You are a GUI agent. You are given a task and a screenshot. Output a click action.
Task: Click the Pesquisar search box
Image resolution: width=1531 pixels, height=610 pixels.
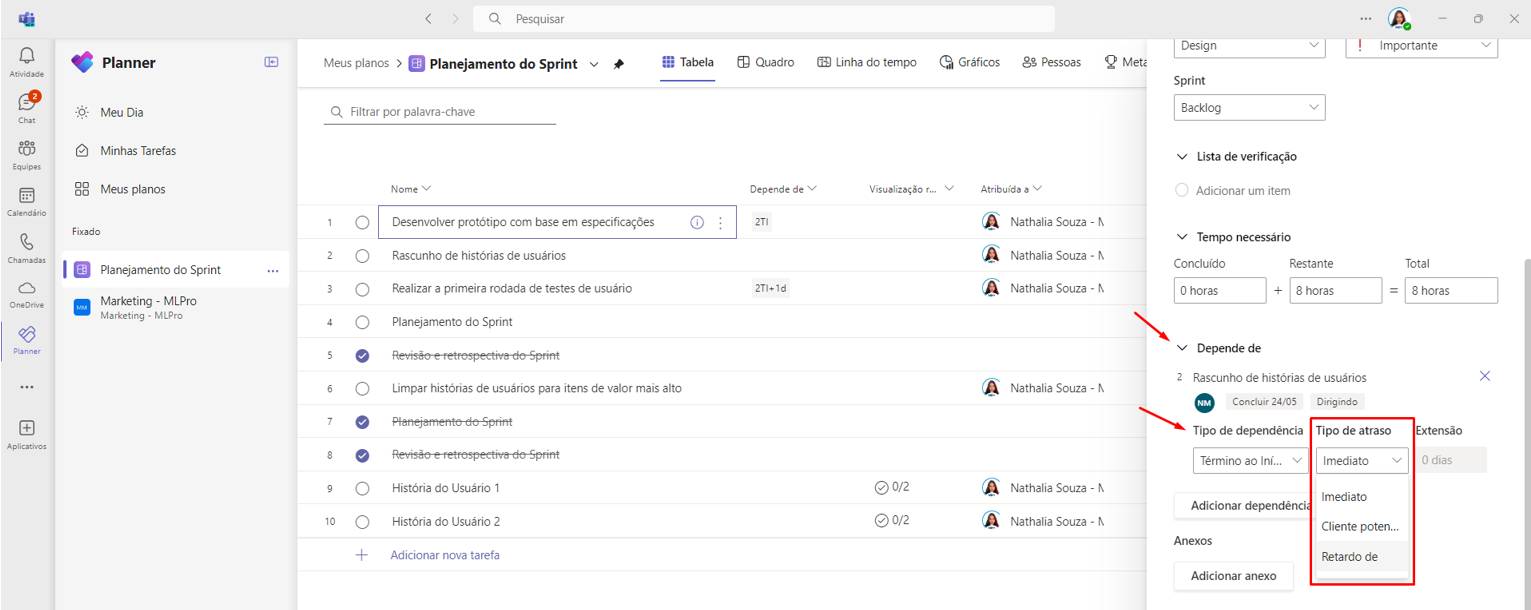point(764,19)
